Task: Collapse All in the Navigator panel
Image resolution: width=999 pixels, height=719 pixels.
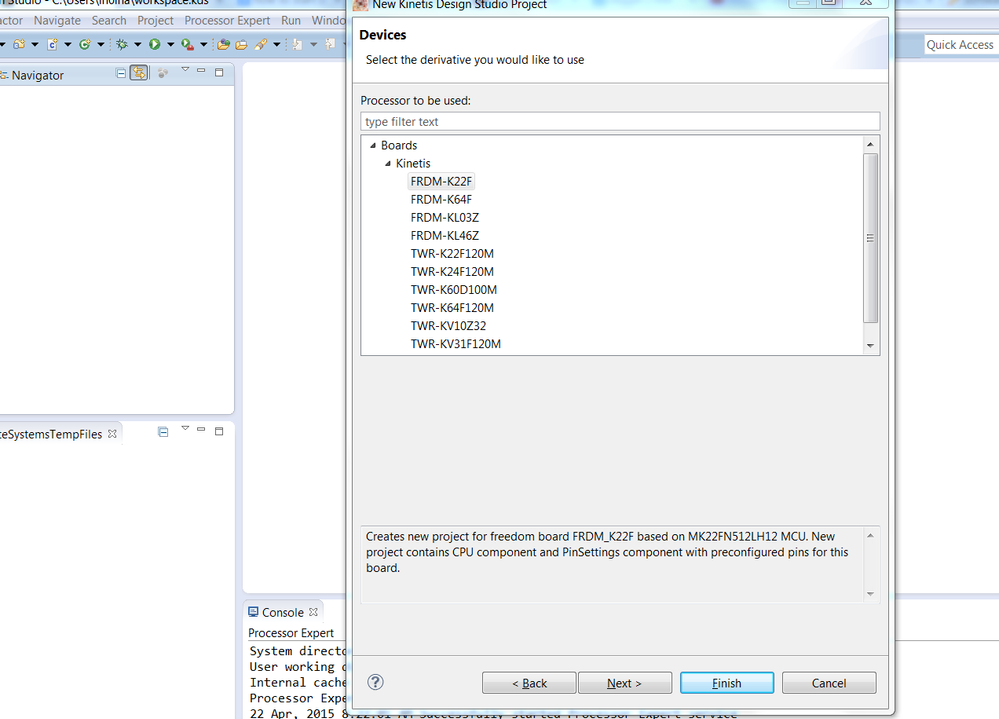Action: pyautogui.click(x=120, y=73)
